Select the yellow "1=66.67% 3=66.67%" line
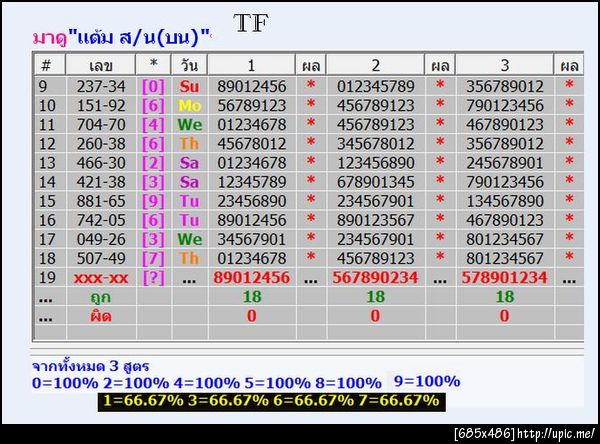The width and height of the screenshot is (600, 444). [x=271, y=401]
